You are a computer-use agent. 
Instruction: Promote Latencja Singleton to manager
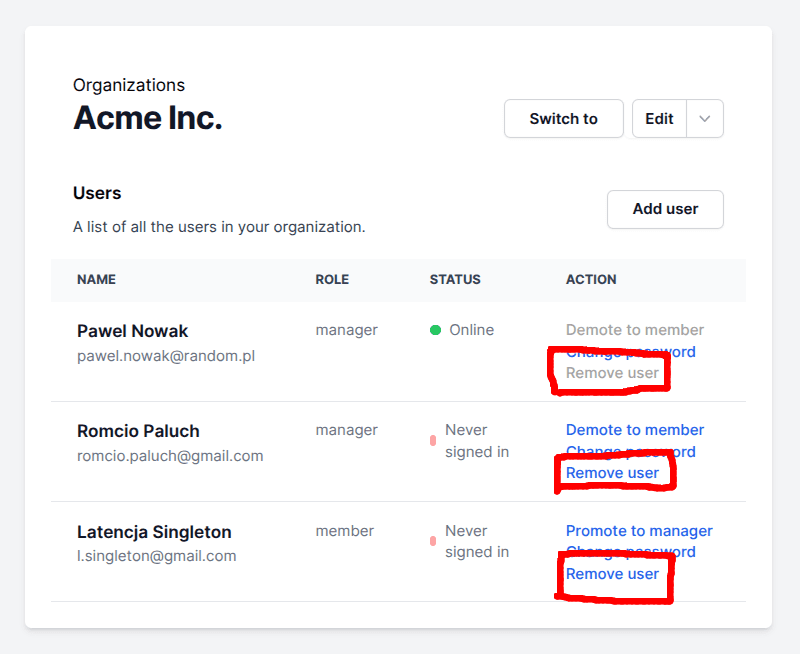[639, 531]
